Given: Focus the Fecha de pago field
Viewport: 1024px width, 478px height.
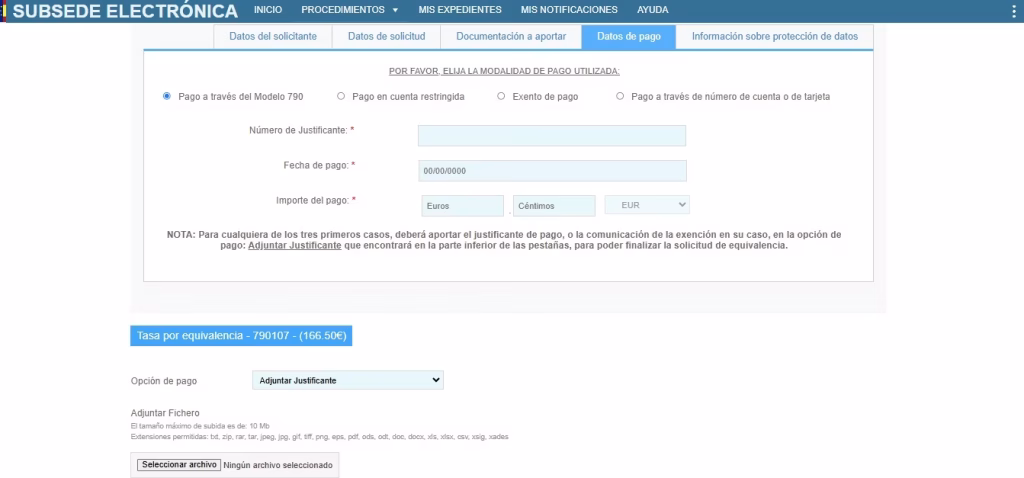Looking at the screenshot, I should coord(552,171).
